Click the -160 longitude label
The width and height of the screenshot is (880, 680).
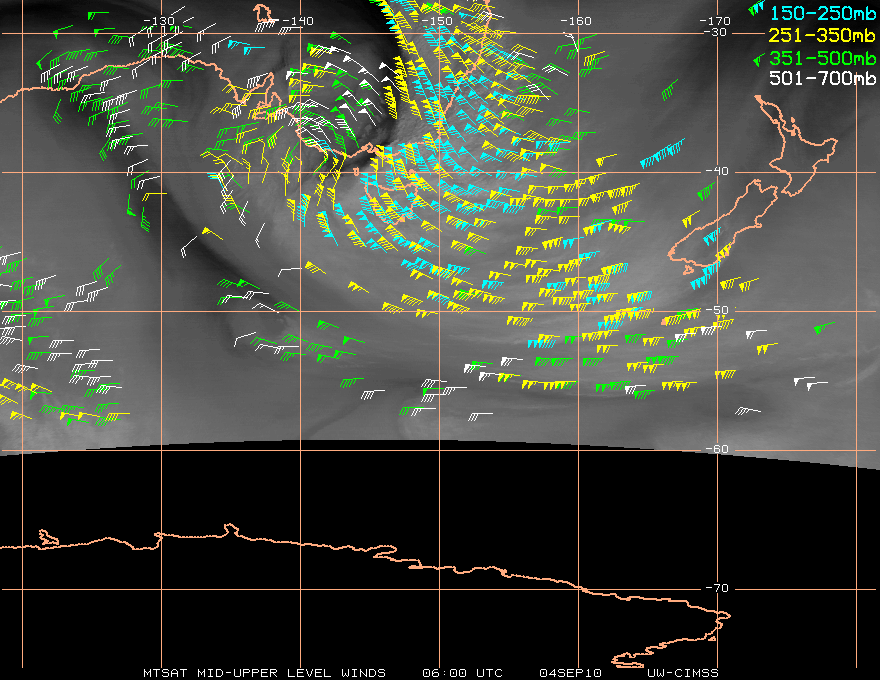[x=576, y=21]
